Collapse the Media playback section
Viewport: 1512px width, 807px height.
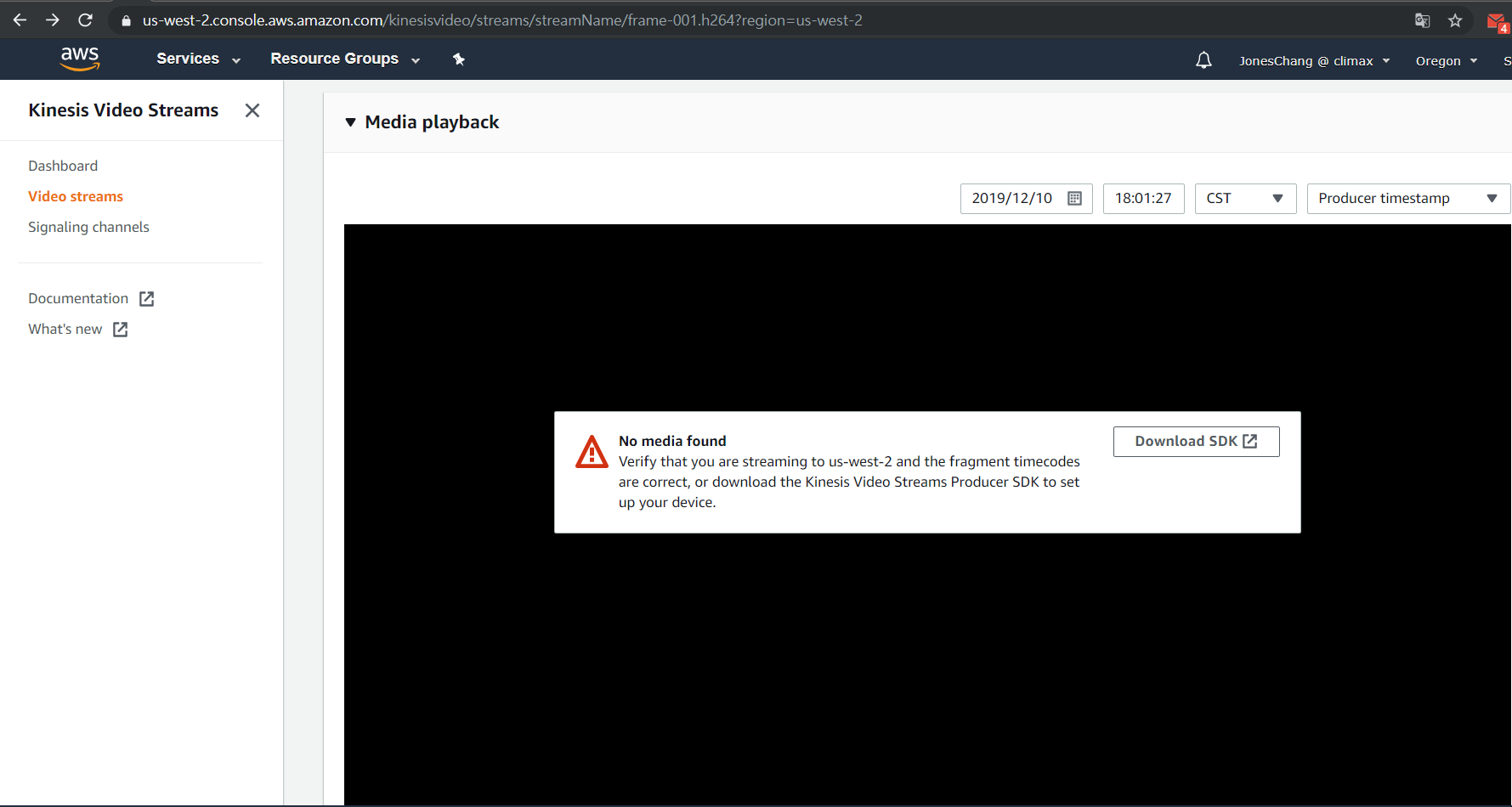(x=351, y=121)
